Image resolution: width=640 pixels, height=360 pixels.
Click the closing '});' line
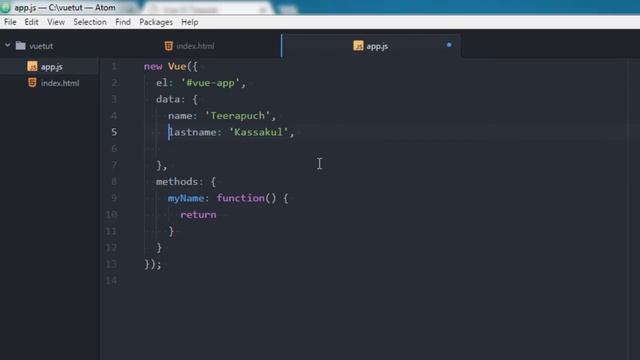tap(153, 264)
